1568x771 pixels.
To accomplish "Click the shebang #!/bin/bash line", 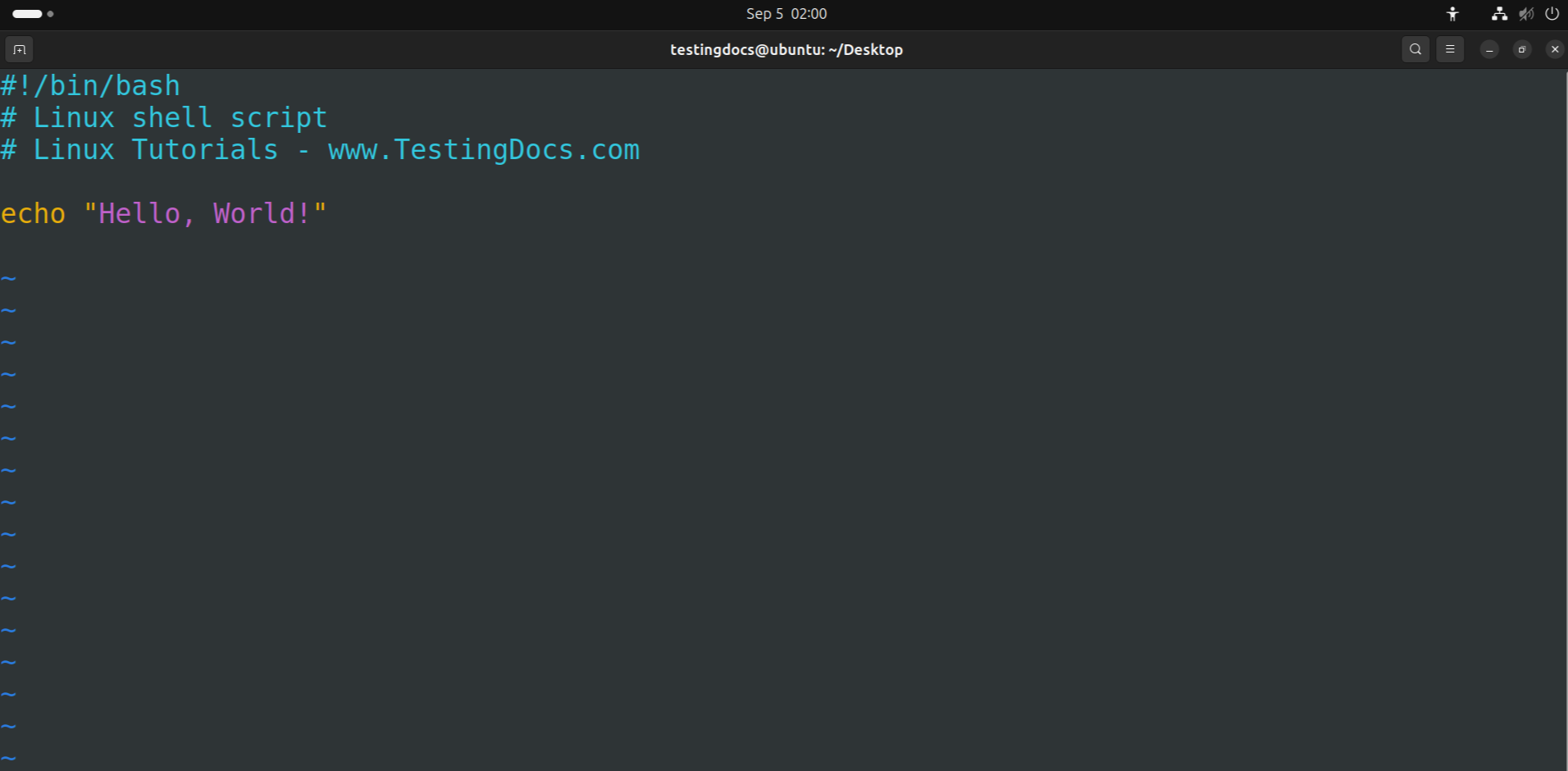I will coord(90,85).
